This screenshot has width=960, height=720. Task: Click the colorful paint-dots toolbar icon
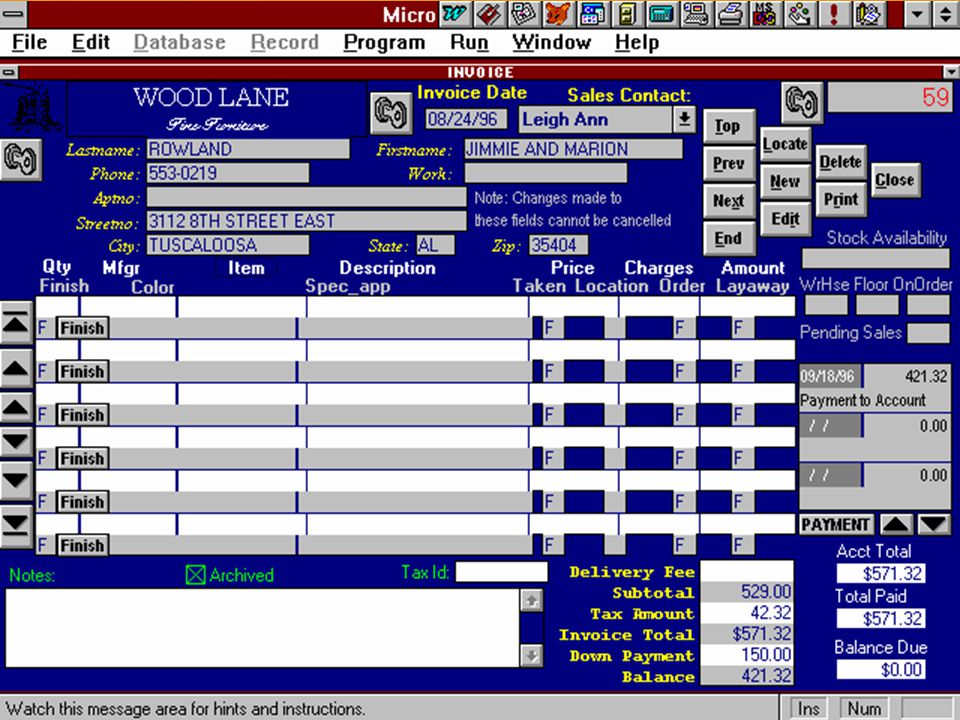(x=798, y=13)
